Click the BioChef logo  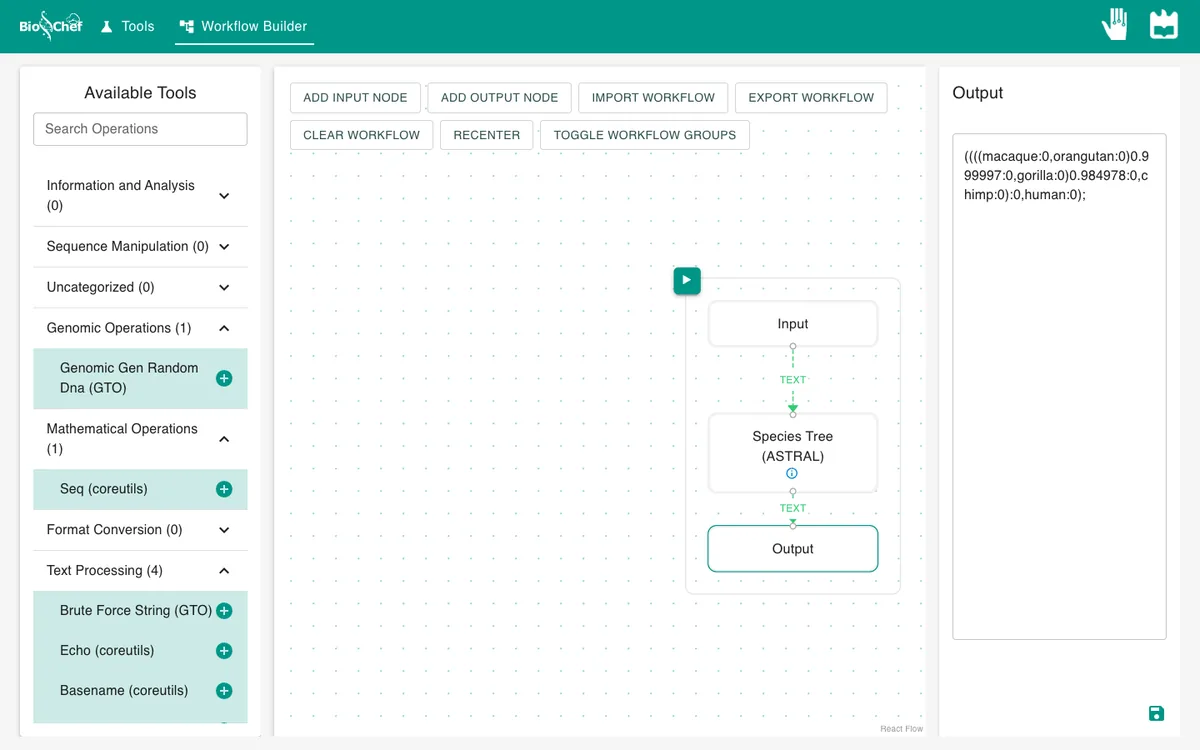(51, 26)
